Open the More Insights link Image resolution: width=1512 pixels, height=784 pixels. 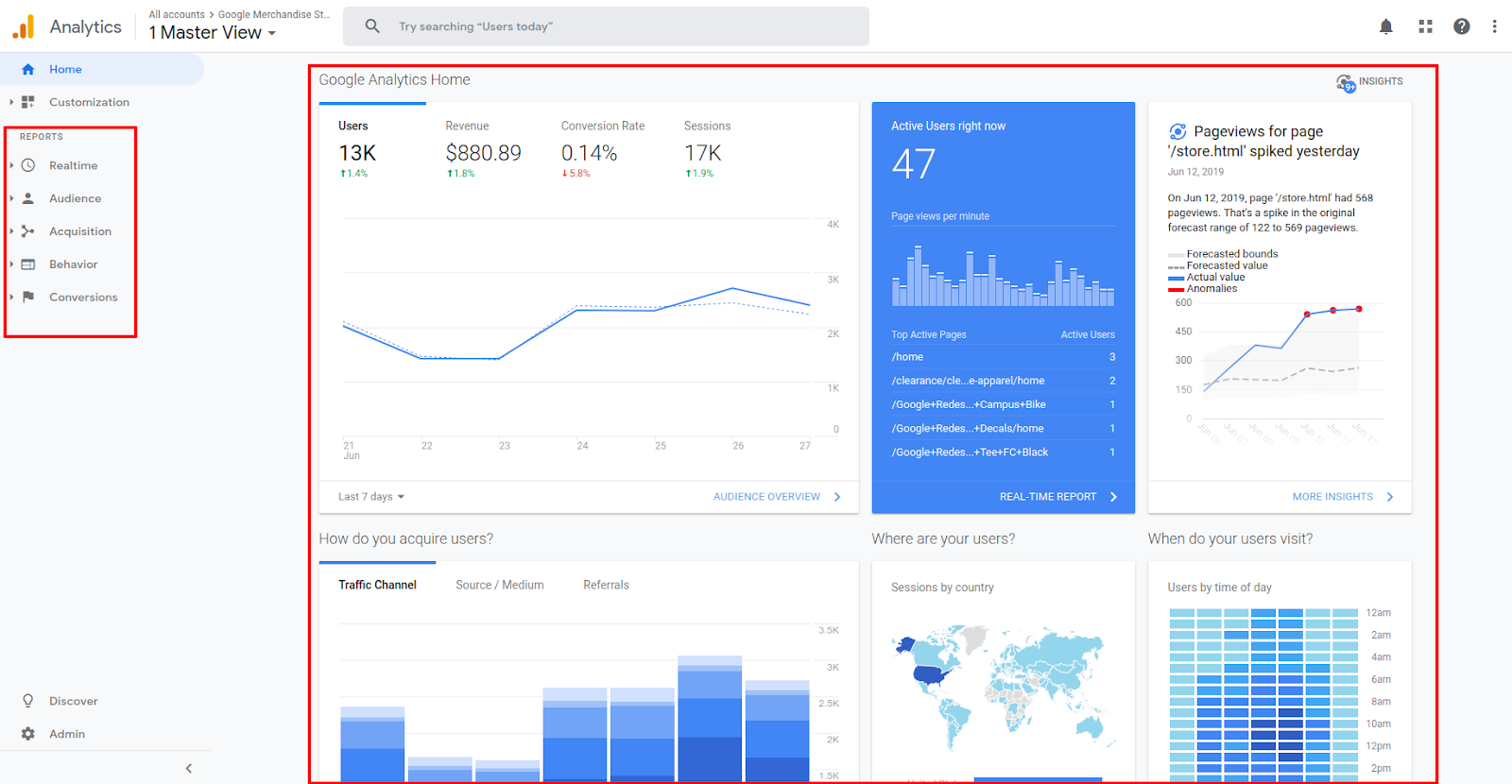[x=1332, y=497]
